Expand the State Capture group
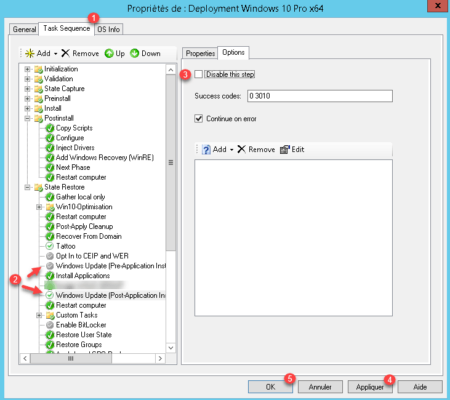This screenshot has width=450, height=400. tap(28, 89)
